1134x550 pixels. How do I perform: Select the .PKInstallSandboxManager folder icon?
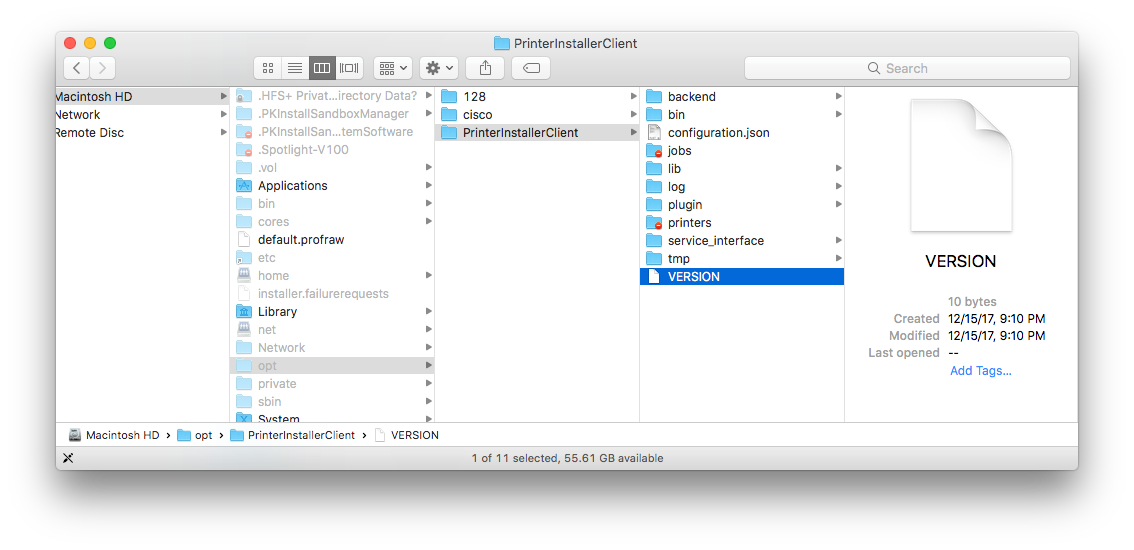pyautogui.click(x=244, y=114)
